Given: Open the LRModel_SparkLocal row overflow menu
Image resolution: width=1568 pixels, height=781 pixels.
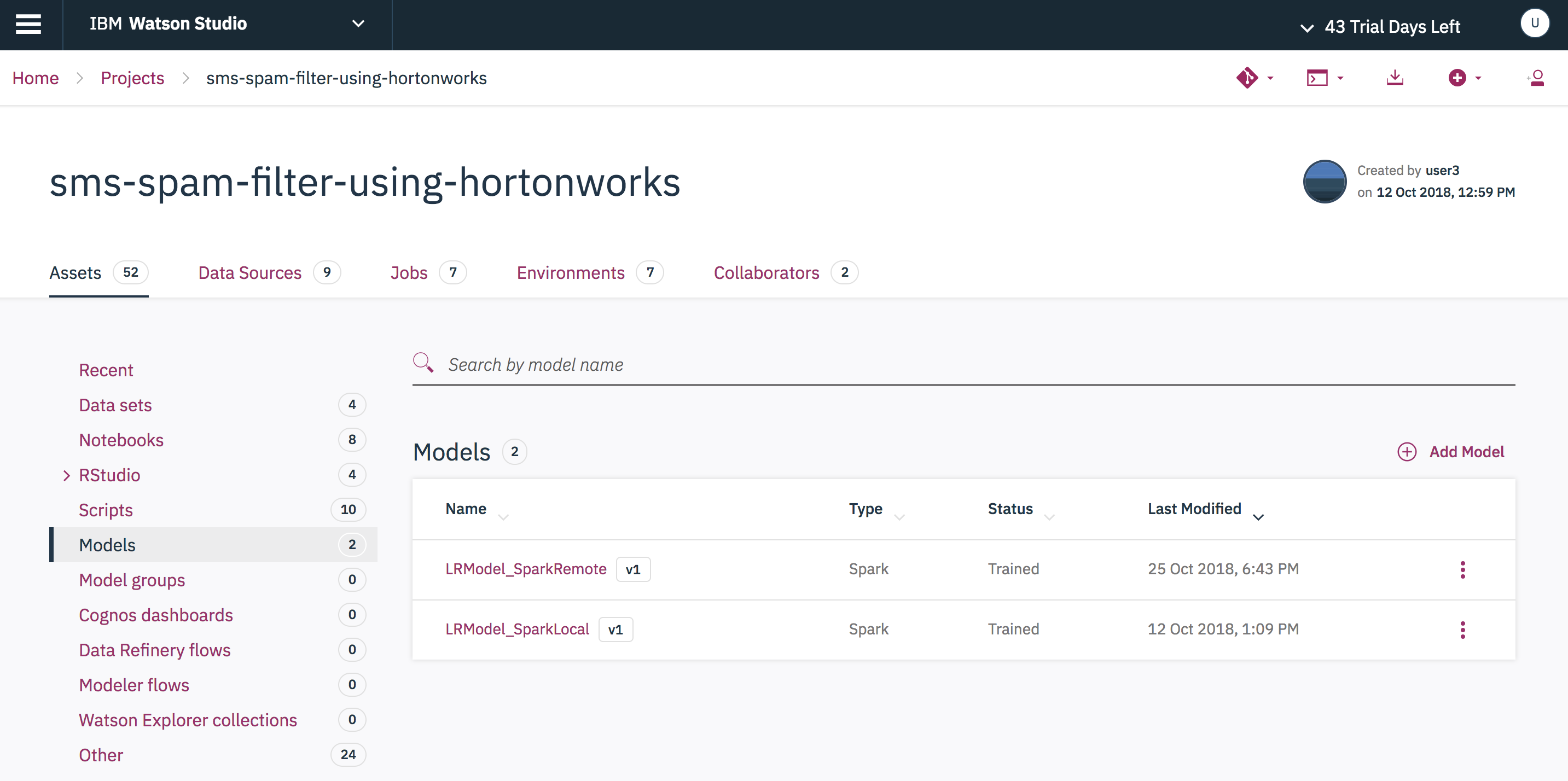Looking at the screenshot, I should (1462, 630).
